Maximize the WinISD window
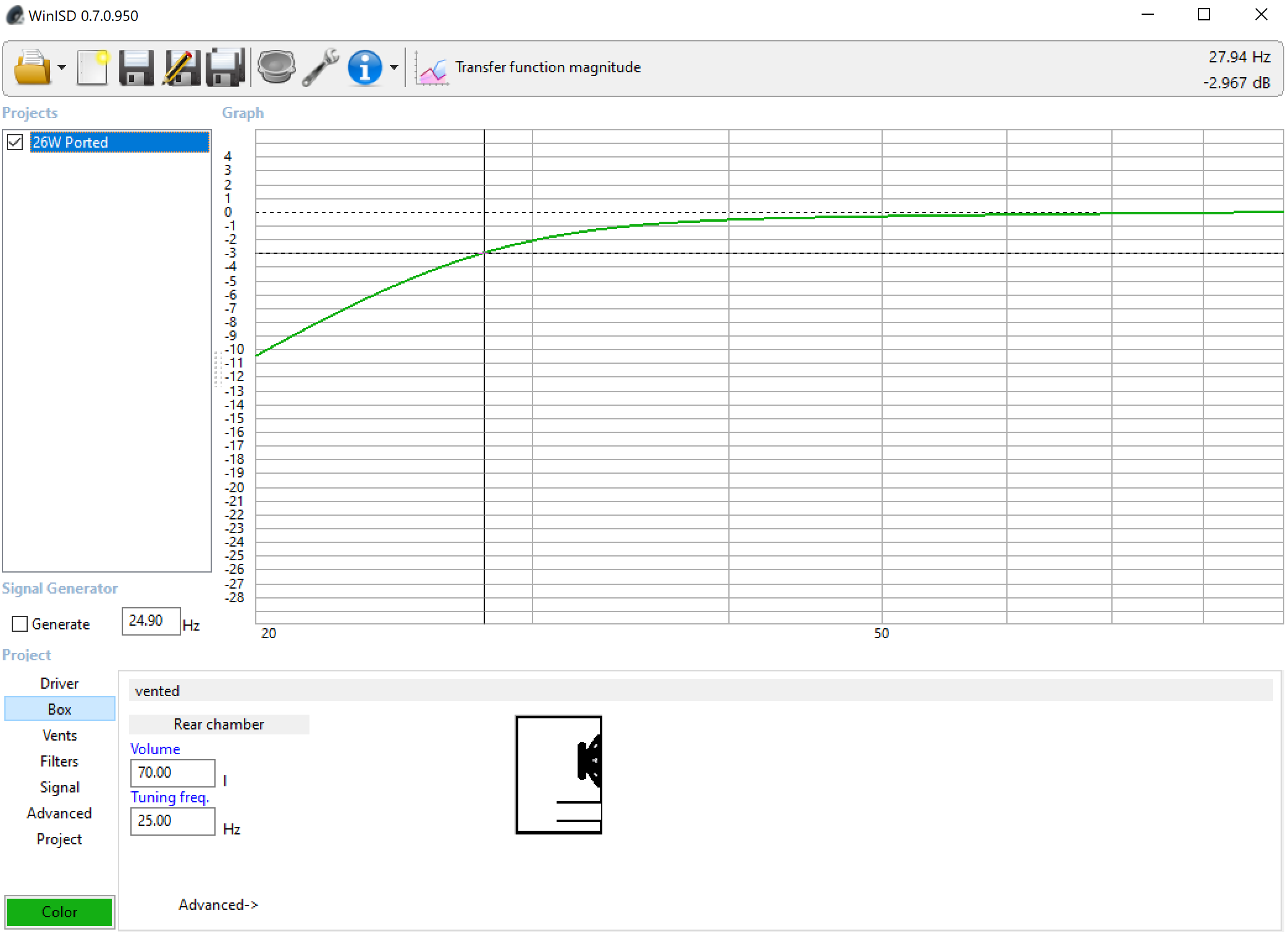1288x937 pixels. (1204, 14)
